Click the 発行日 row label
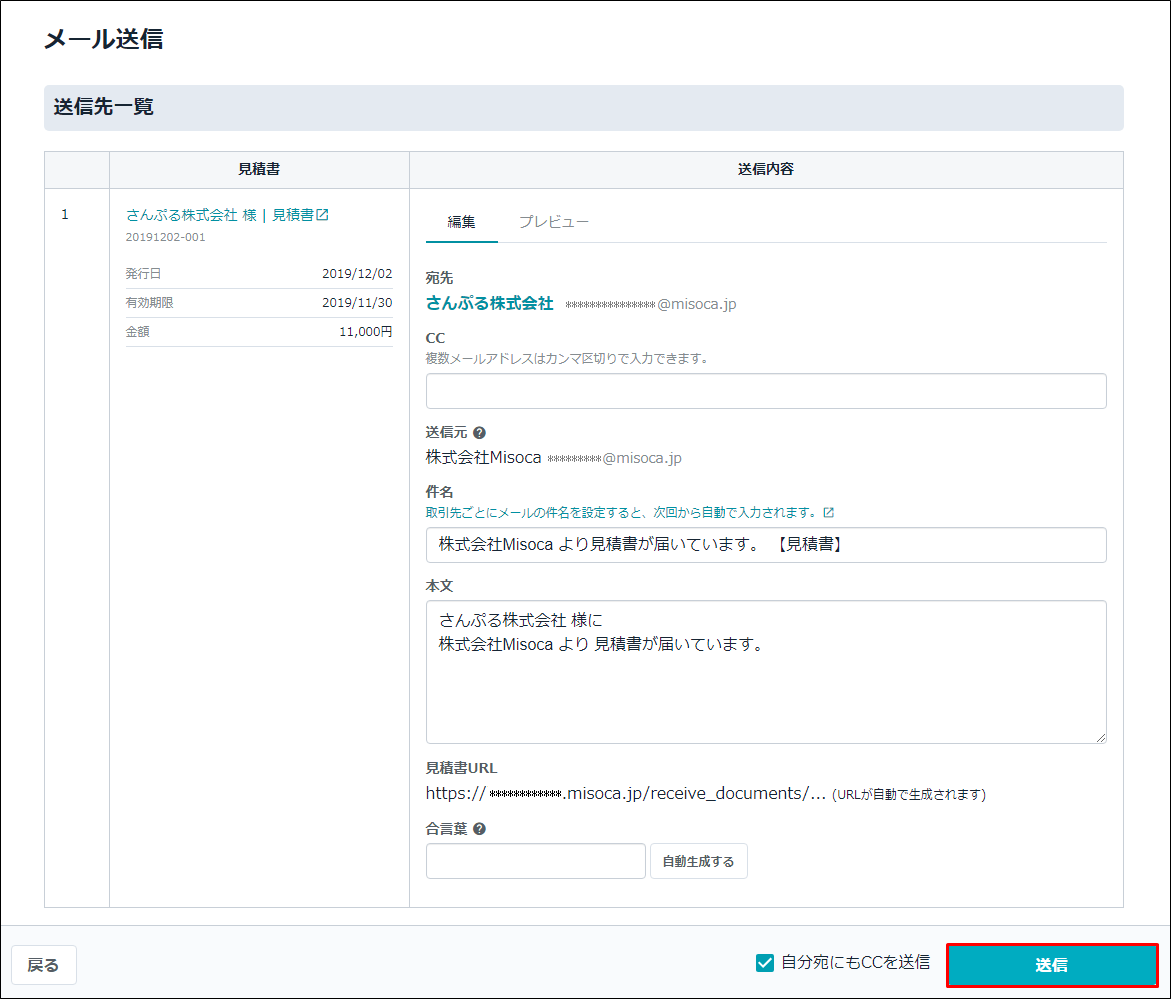Viewport: 1171px width, 999px height. pyautogui.click(x=143, y=274)
